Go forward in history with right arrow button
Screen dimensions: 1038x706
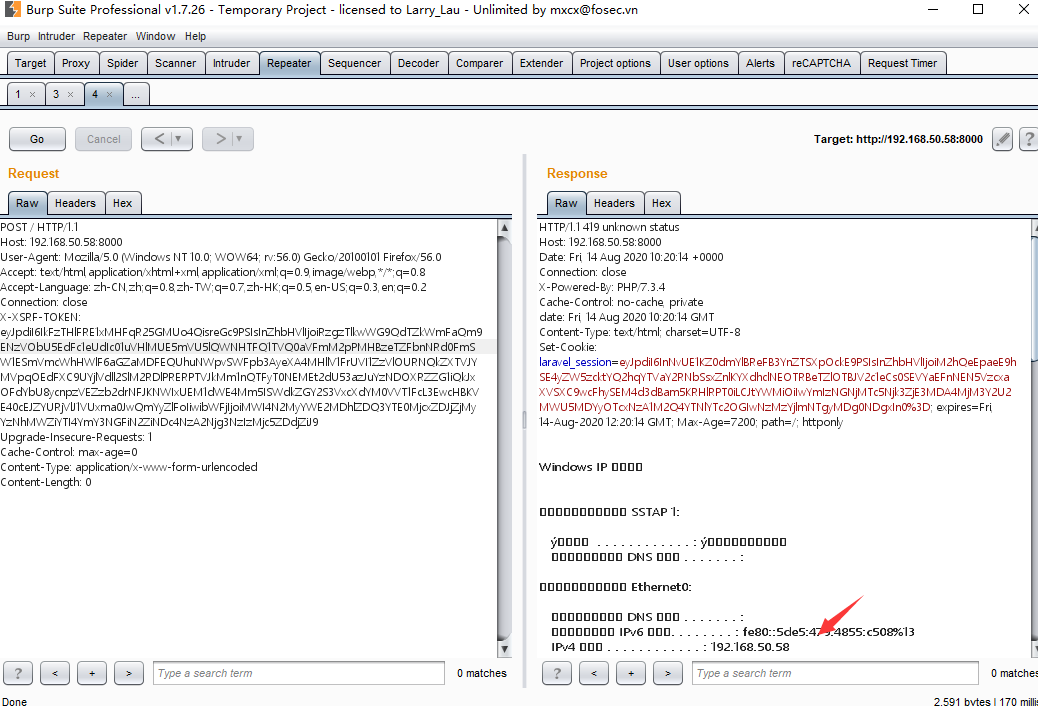click(220, 139)
